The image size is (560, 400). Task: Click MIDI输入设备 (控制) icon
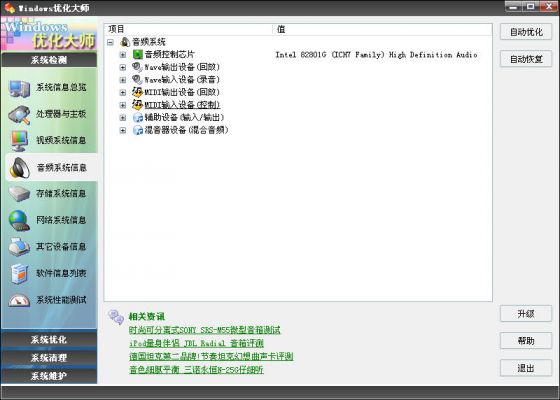click(137, 105)
